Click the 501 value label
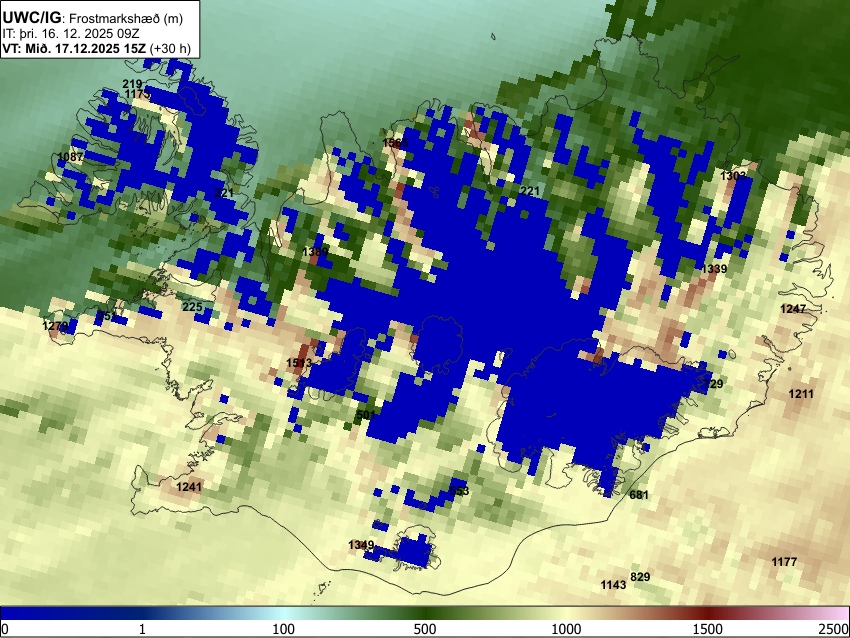This screenshot has width=850, height=638. [366, 415]
